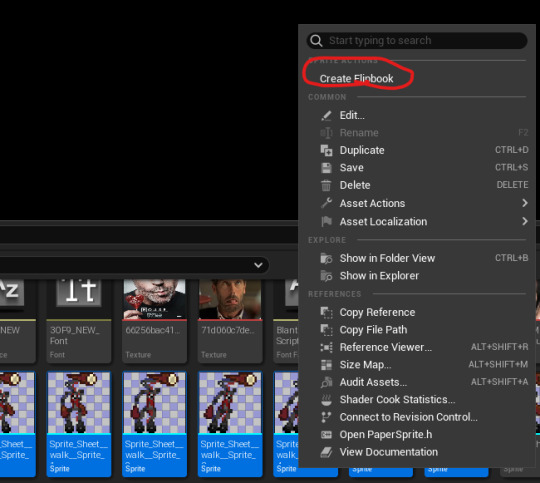Open Size Map... from the menu
The image size is (540, 483).
click(x=365, y=365)
